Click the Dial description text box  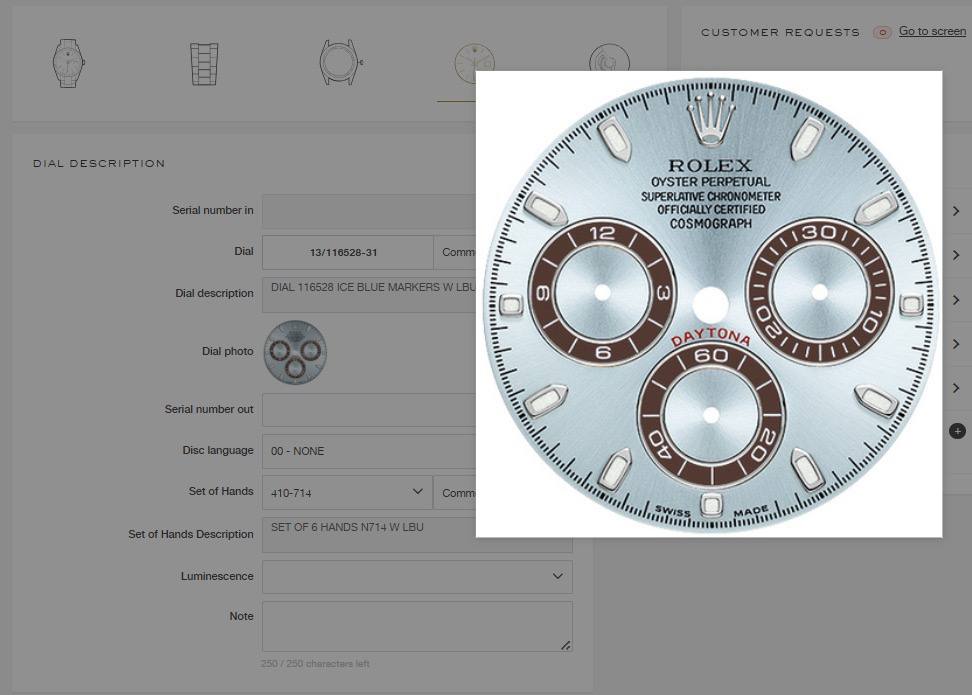pos(369,294)
